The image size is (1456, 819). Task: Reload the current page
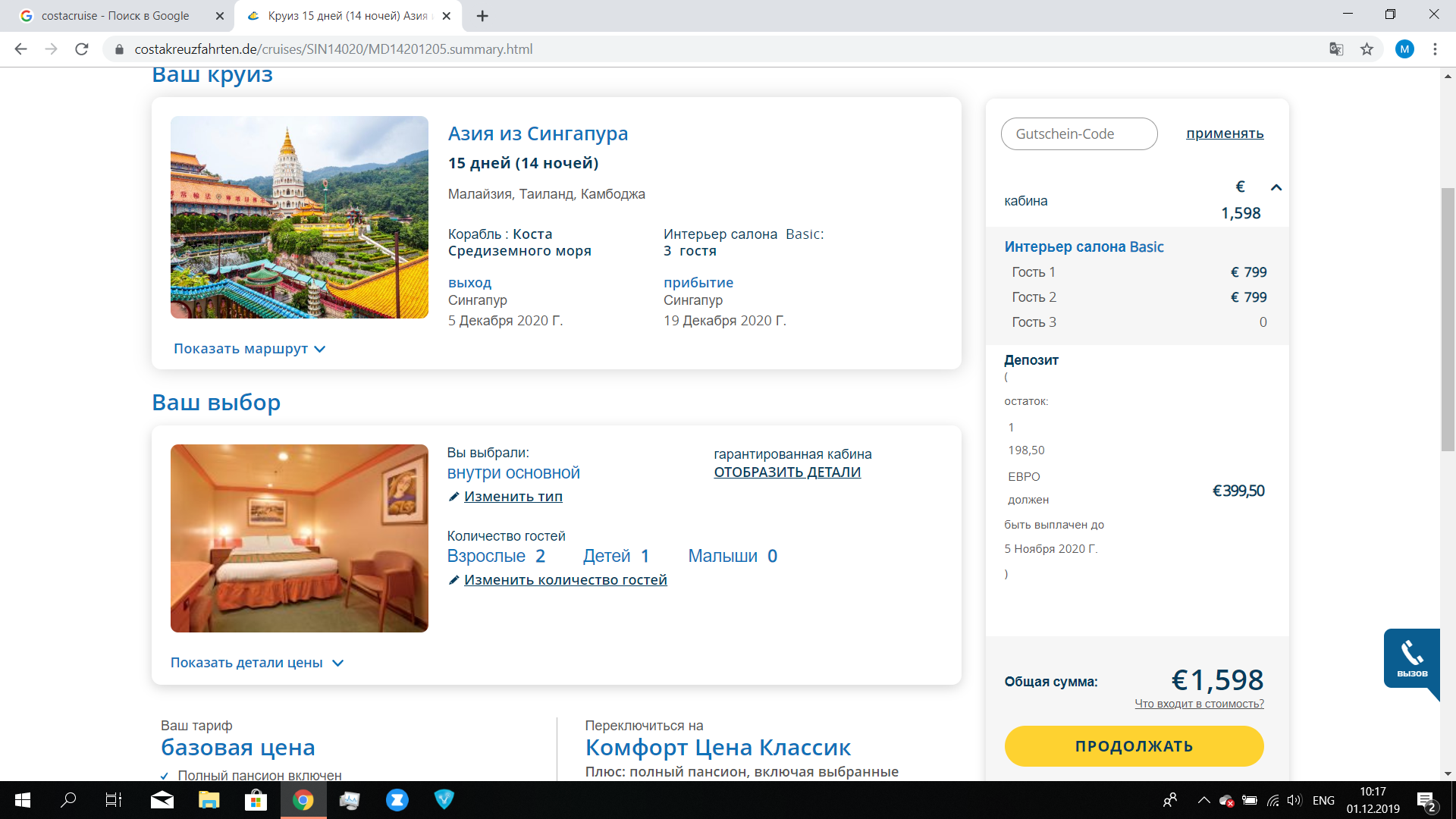click(x=82, y=49)
